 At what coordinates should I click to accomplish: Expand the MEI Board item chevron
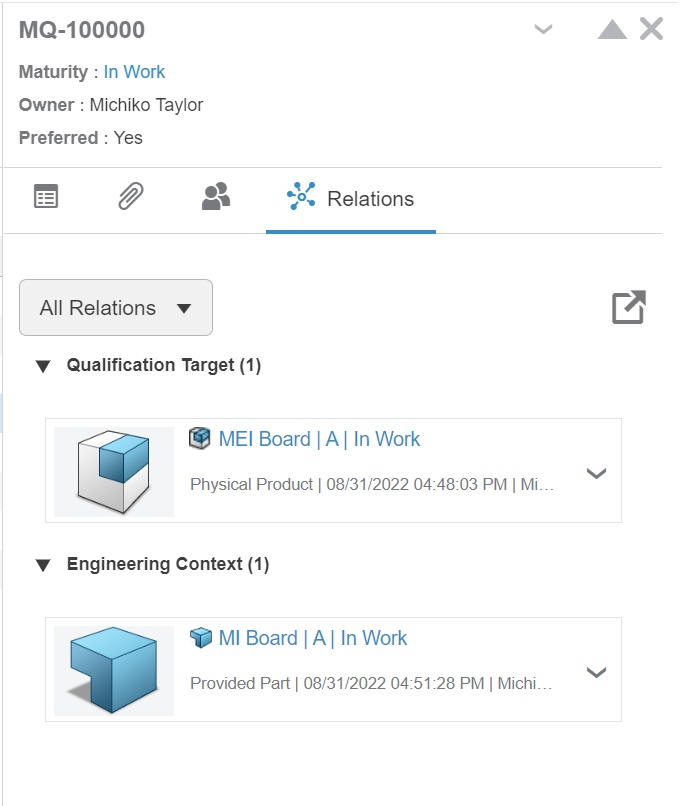(596, 473)
